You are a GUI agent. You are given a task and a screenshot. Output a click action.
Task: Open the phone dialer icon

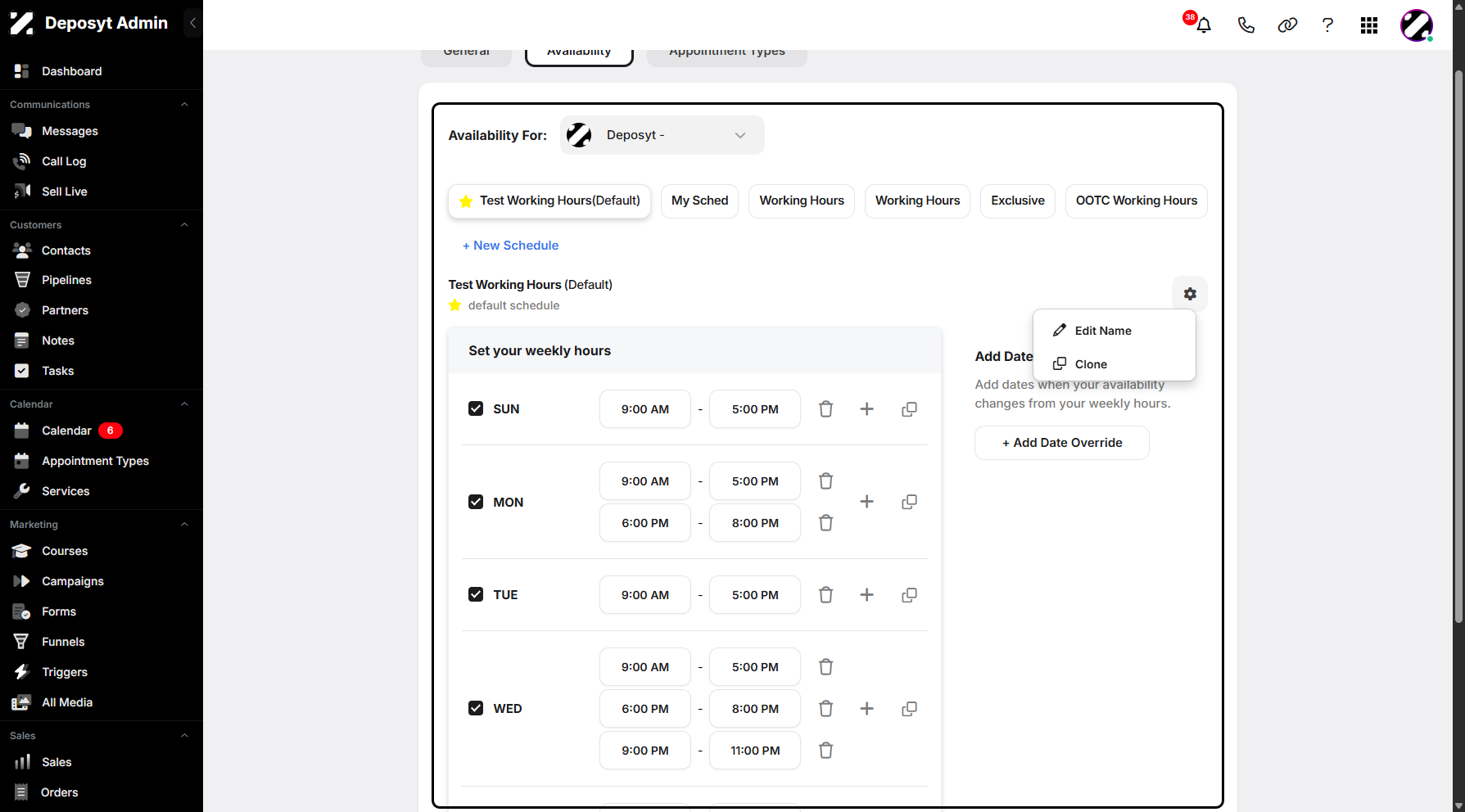[x=1246, y=25]
